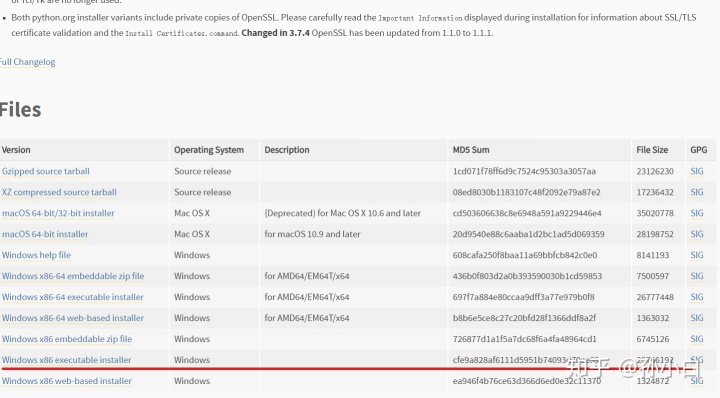The image size is (720, 398).
Task: Download Windows x86-64 embeddable zip file
Action: coord(73,276)
